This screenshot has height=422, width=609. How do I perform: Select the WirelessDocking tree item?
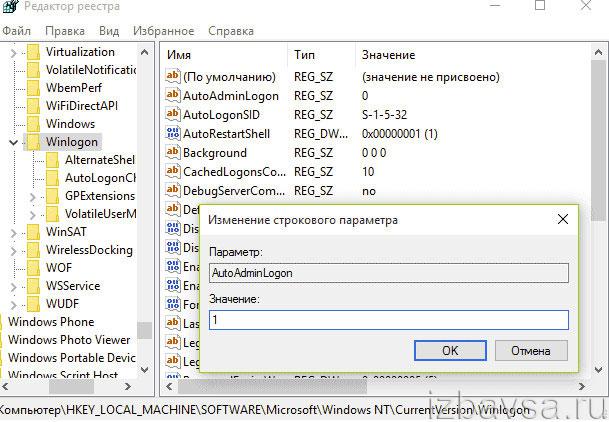tap(88, 250)
